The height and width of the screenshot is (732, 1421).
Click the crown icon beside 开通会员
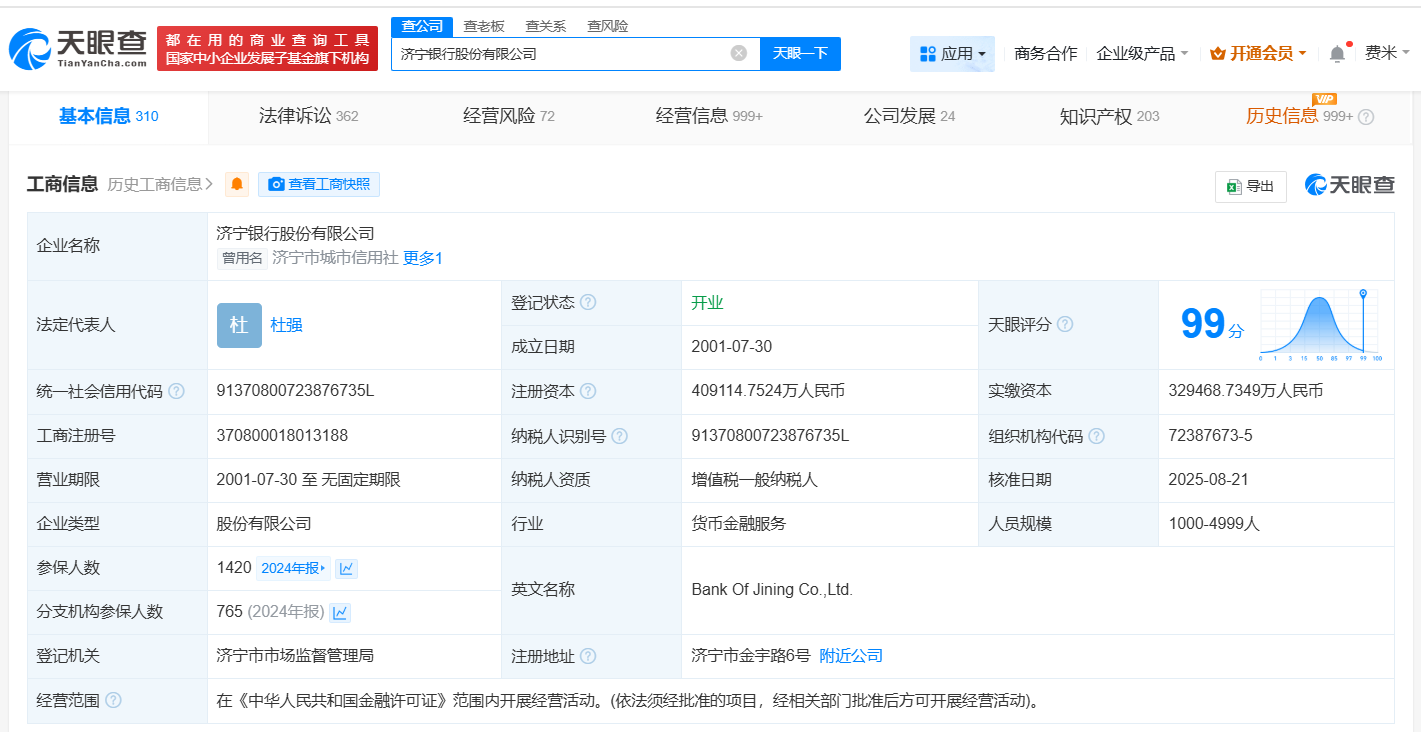click(x=1216, y=51)
